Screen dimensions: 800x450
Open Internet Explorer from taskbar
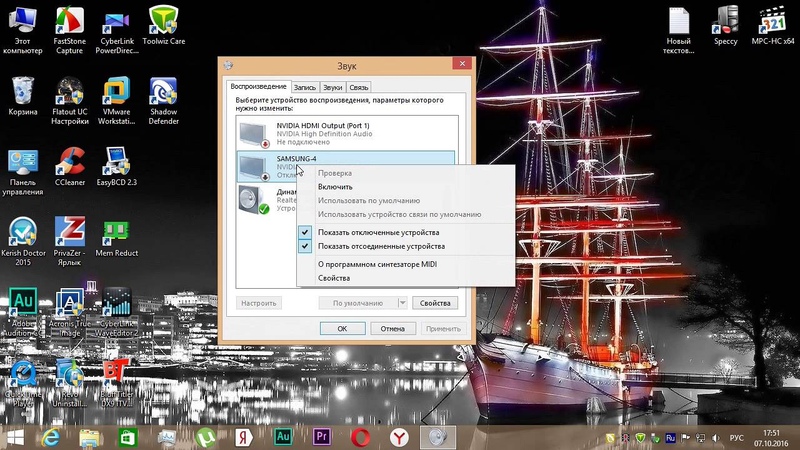coord(51,437)
